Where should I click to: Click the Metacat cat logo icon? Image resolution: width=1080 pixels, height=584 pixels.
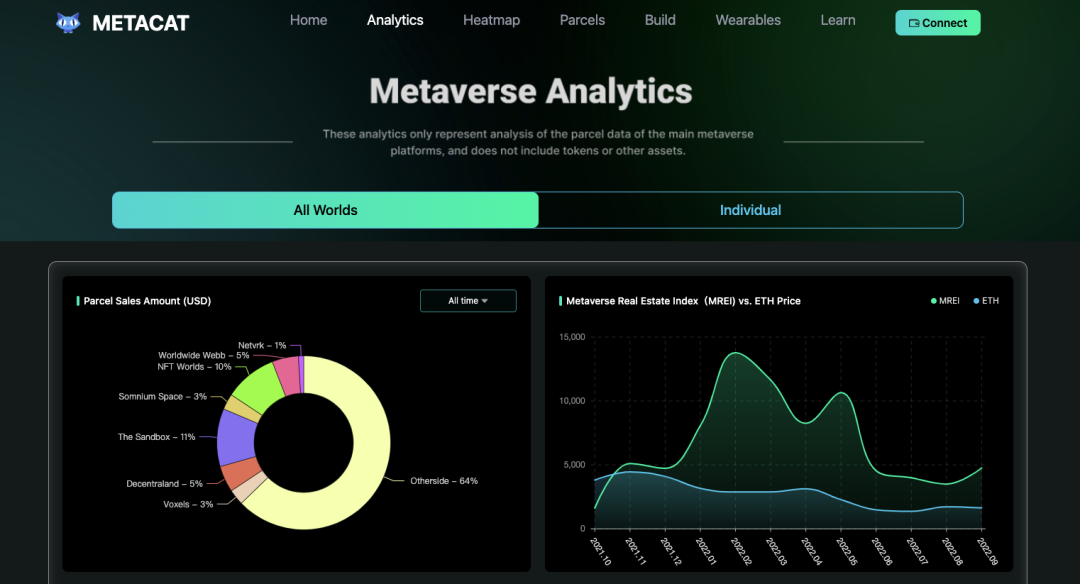[68, 23]
